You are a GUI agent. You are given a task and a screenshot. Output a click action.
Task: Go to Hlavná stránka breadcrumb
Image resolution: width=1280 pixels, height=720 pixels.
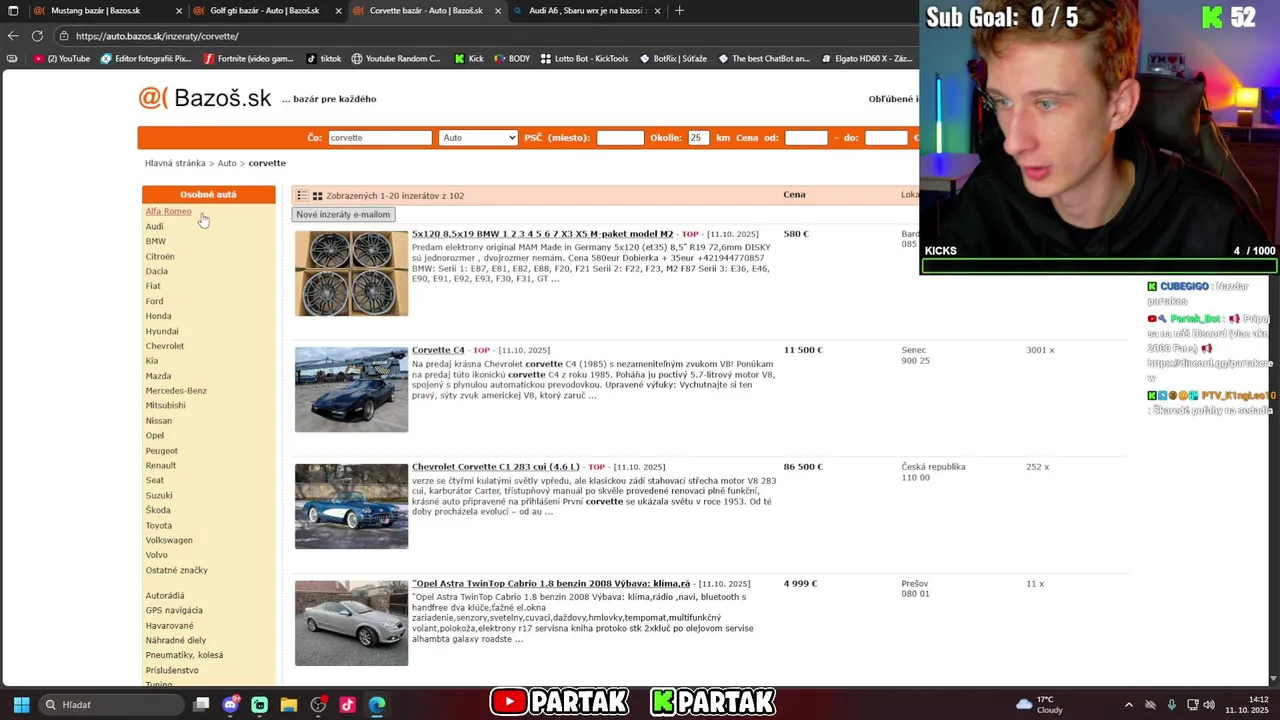(175, 163)
